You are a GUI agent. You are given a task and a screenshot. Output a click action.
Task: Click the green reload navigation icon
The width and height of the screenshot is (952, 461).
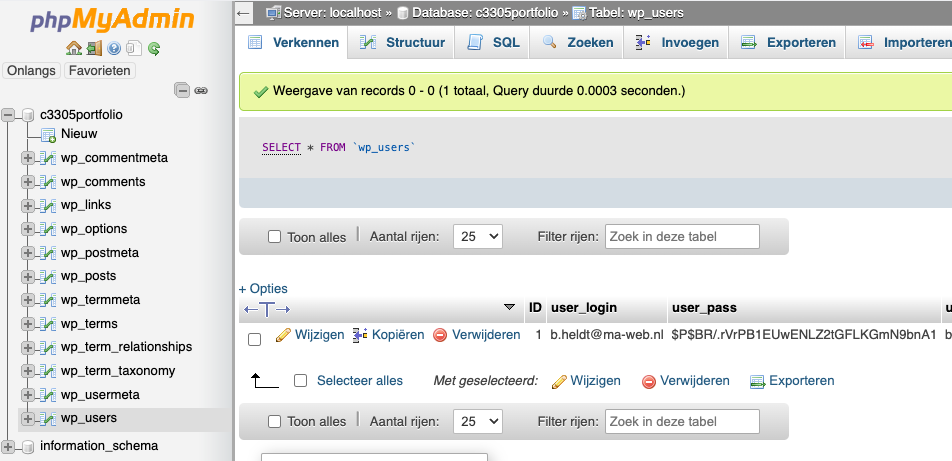point(154,48)
